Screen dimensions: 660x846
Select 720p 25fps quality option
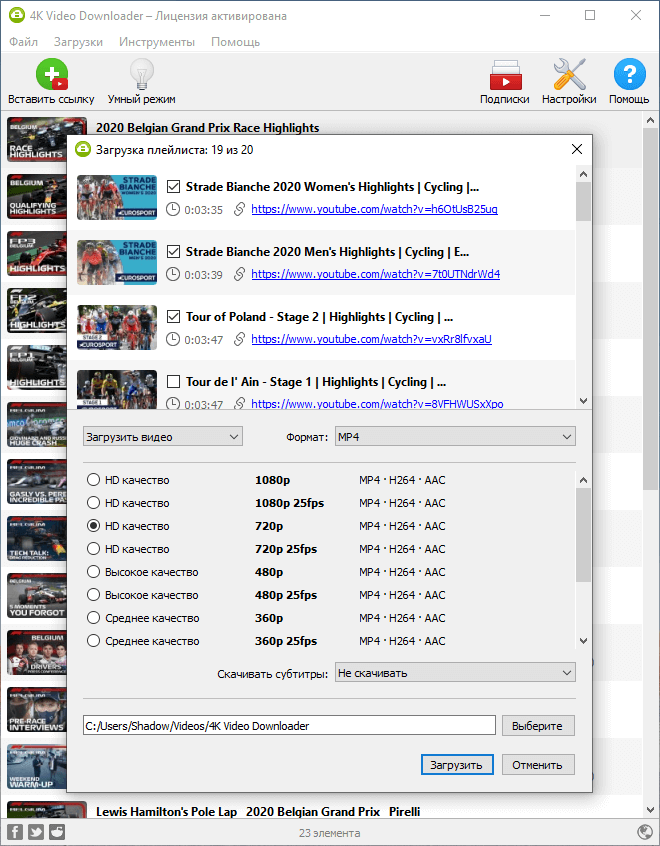coord(93,549)
